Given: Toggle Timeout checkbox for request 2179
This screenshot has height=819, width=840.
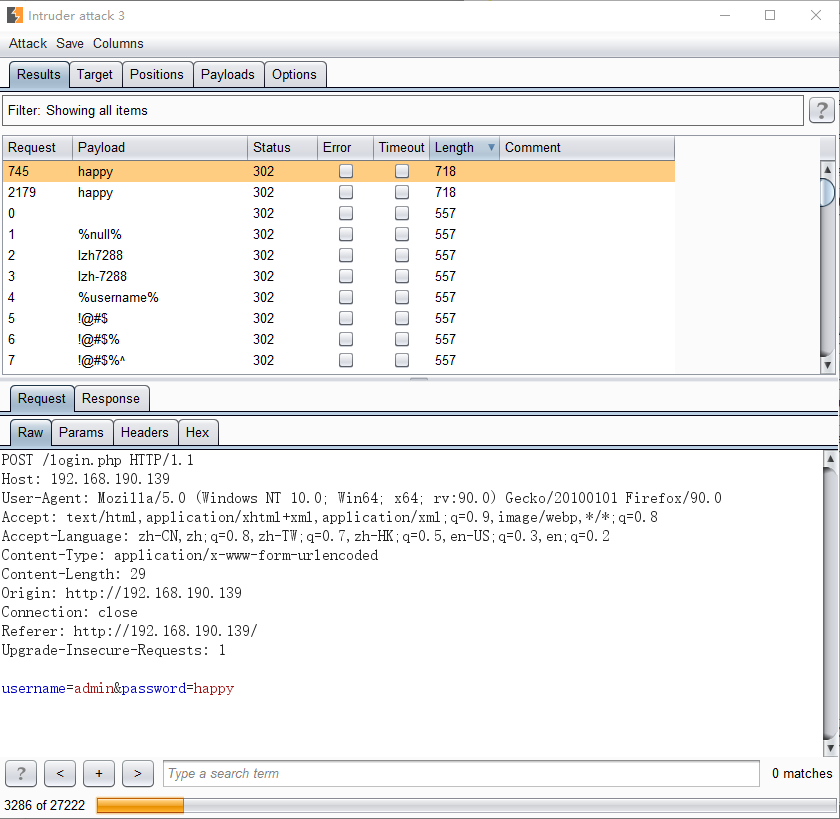Looking at the screenshot, I should [x=402, y=192].
